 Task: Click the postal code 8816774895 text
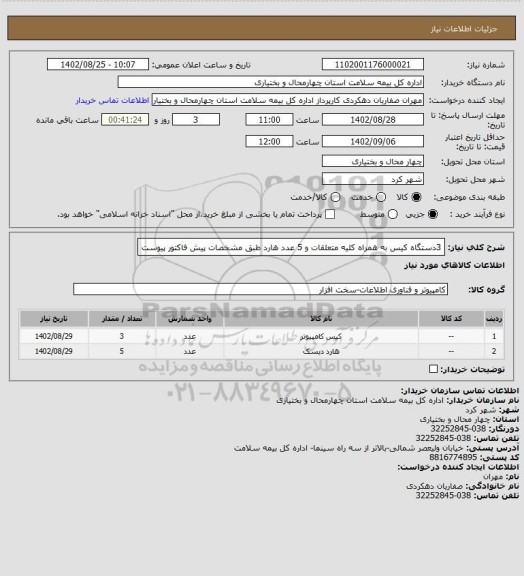(x=453, y=457)
